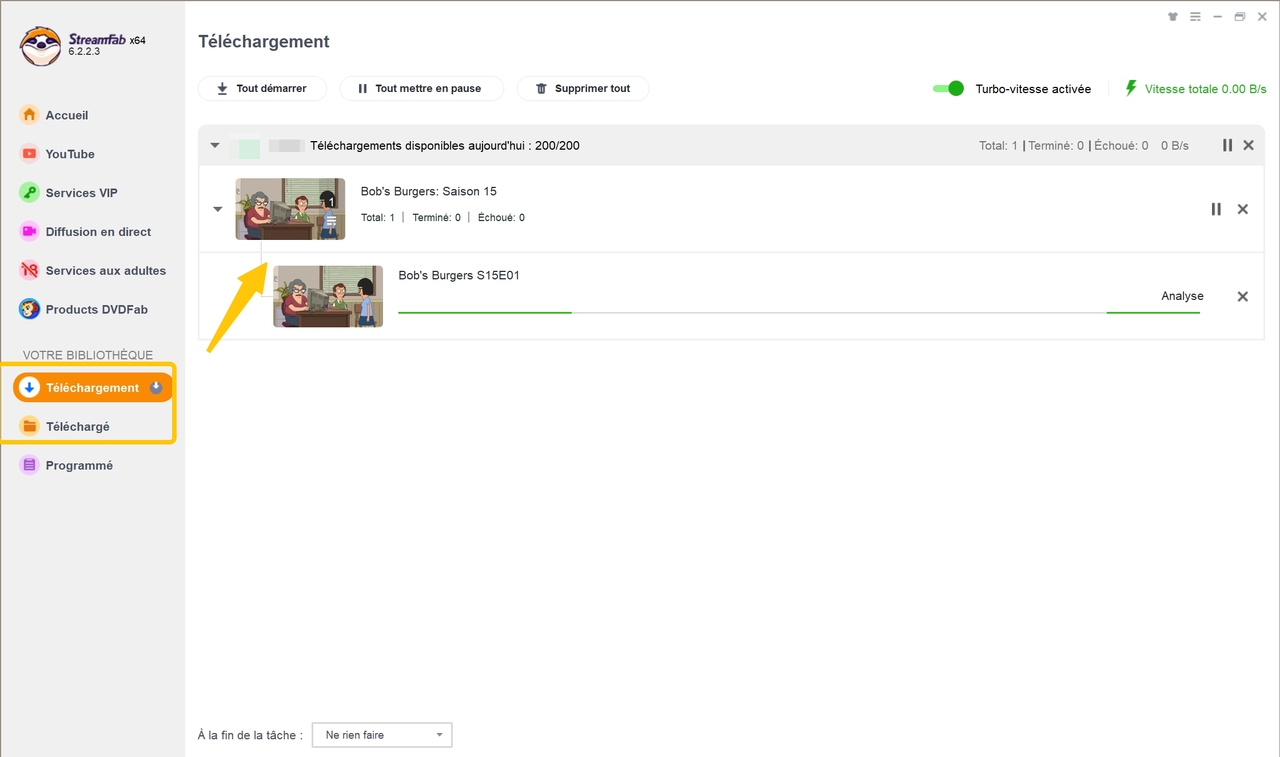1280x757 pixels.
Task: Click the S15E01 analysis progress bar
Action: click(799, 313)
